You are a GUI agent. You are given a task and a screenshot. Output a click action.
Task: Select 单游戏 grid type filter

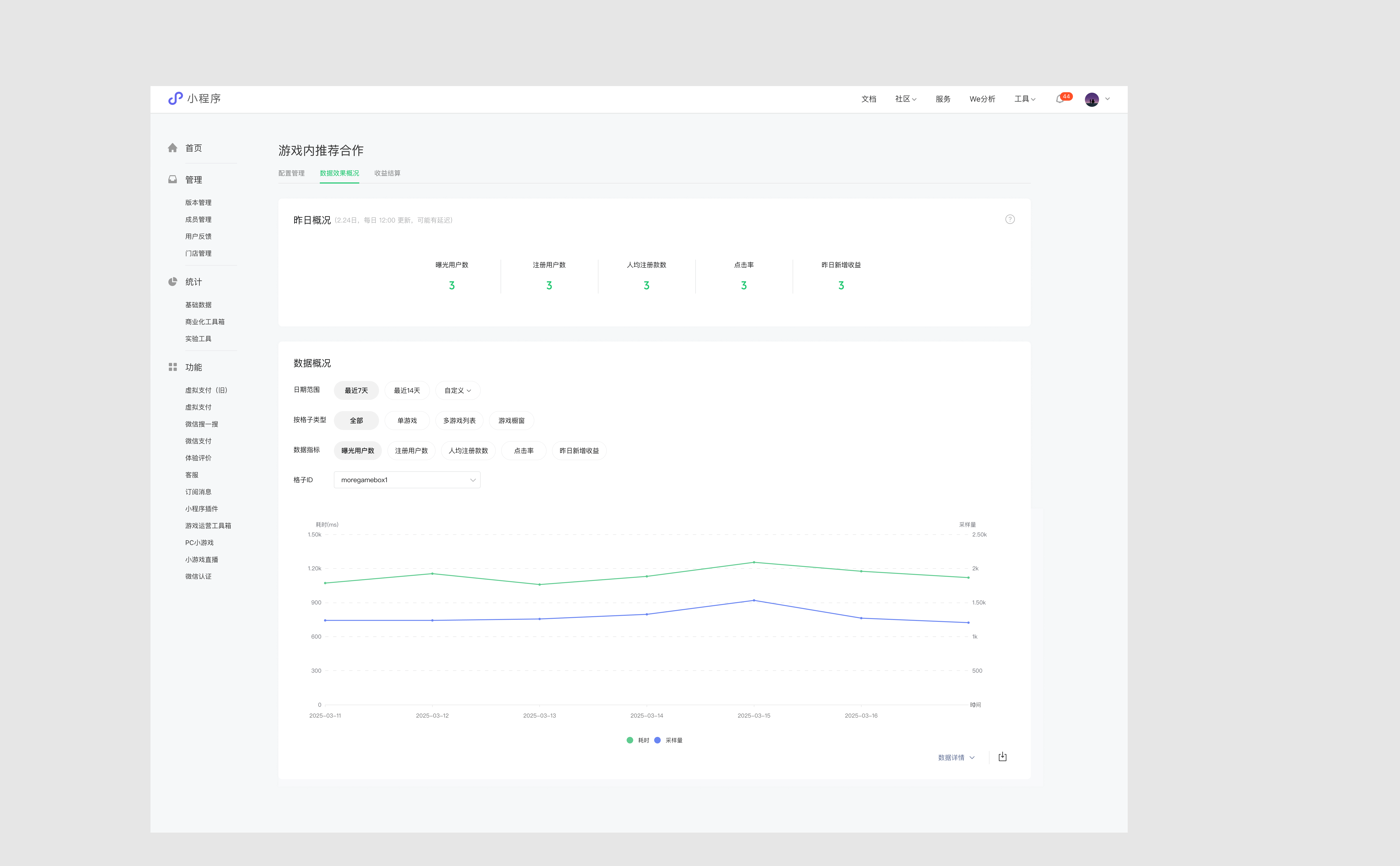point(407,420)
